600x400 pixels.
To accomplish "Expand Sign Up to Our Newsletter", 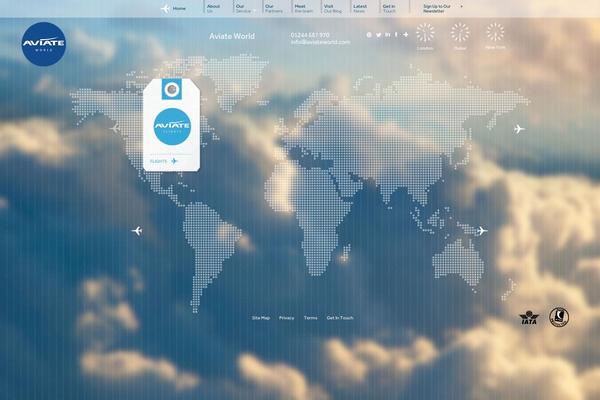I will pyautogui.click(x=442, y=8).
